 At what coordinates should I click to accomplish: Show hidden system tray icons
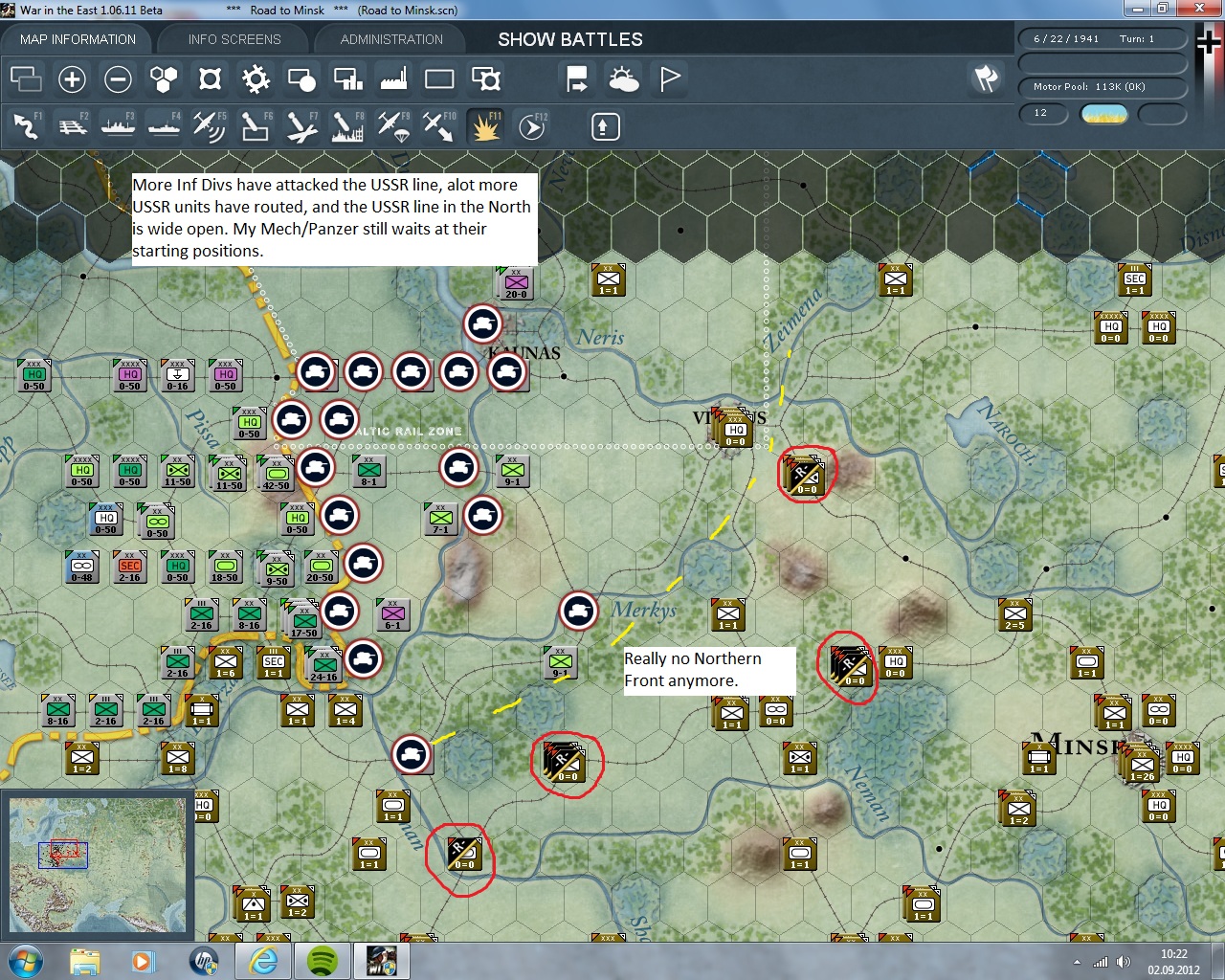tap(1078, 962)
